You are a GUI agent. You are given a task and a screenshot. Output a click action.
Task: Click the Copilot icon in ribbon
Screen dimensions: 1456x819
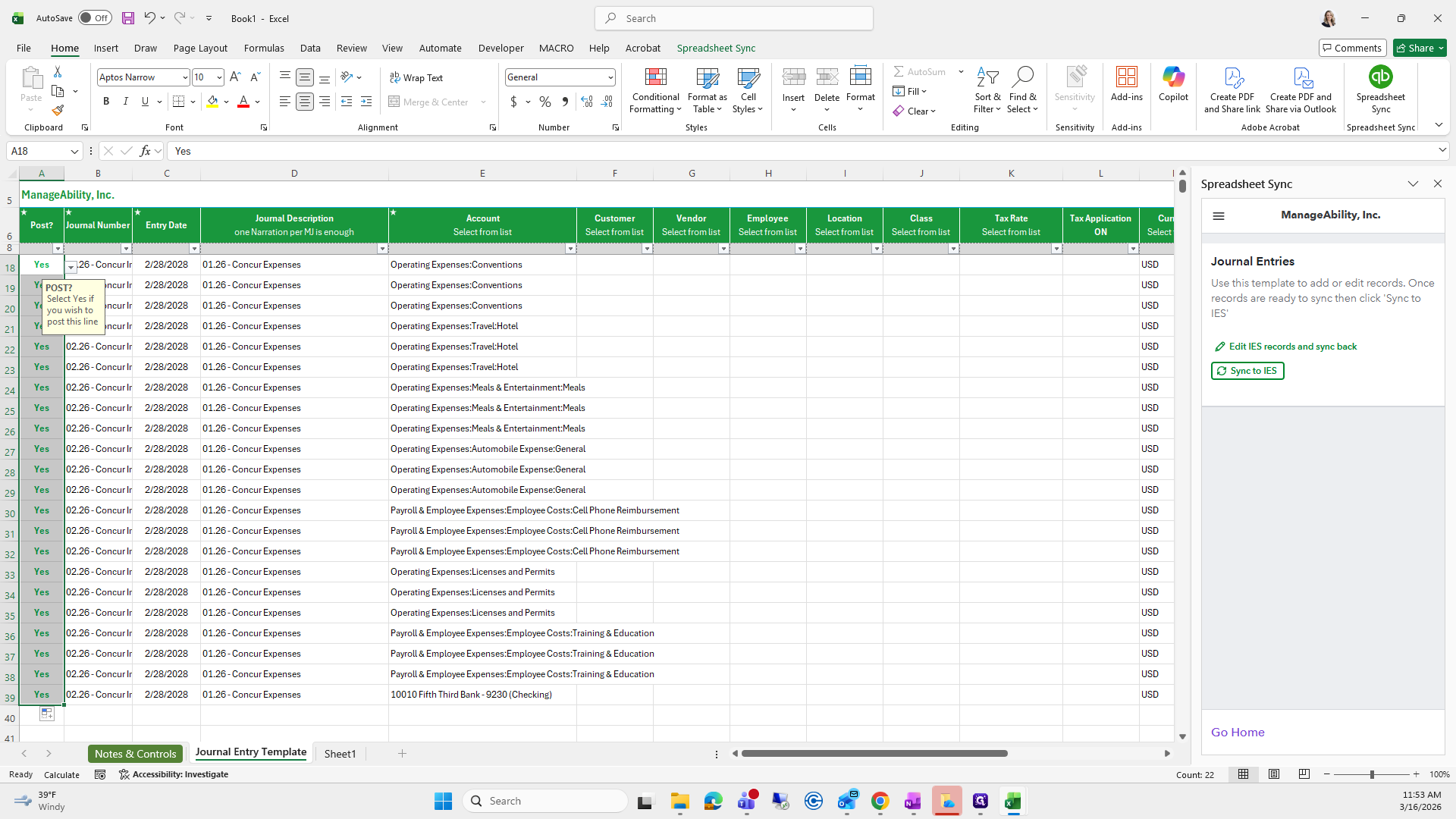pos(1173,83)
